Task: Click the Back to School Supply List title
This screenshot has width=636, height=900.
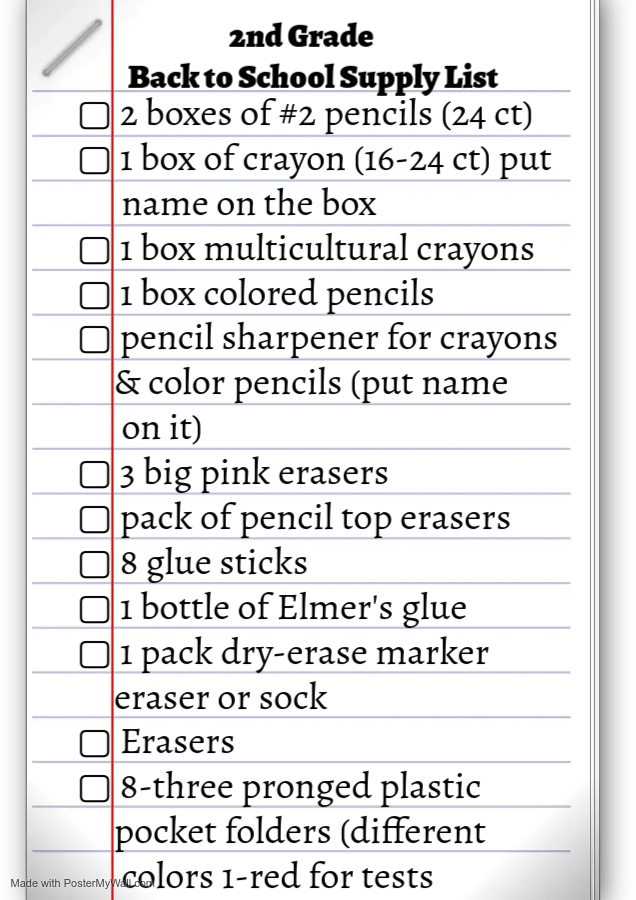Action: pyautogui.click(x=313, y=79)
